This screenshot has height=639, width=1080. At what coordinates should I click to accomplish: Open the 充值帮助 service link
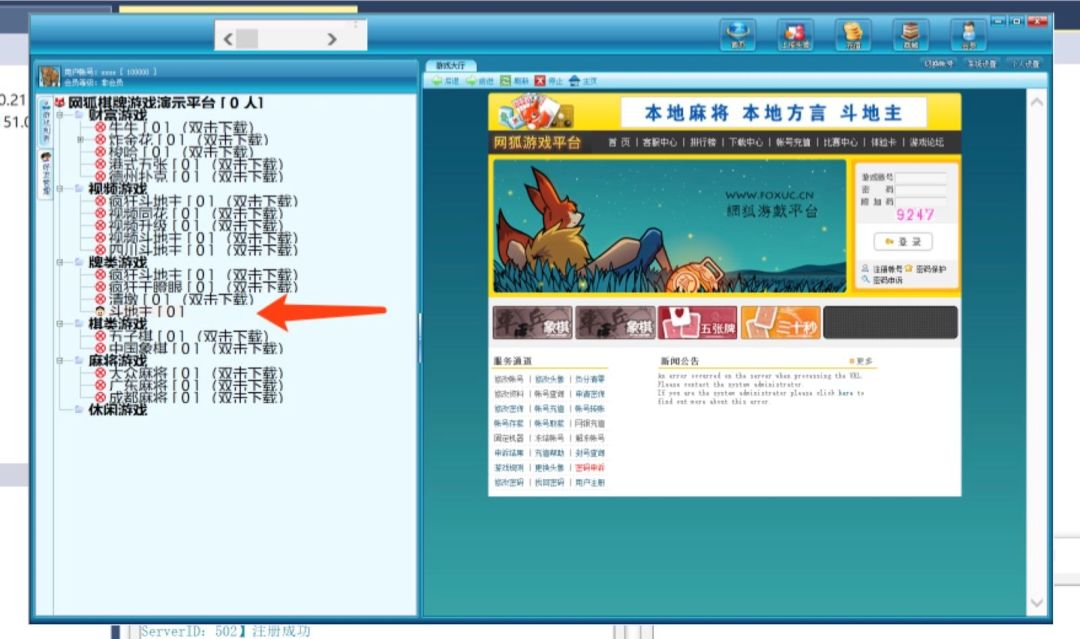pyautogui.click(x=549, y=453)
